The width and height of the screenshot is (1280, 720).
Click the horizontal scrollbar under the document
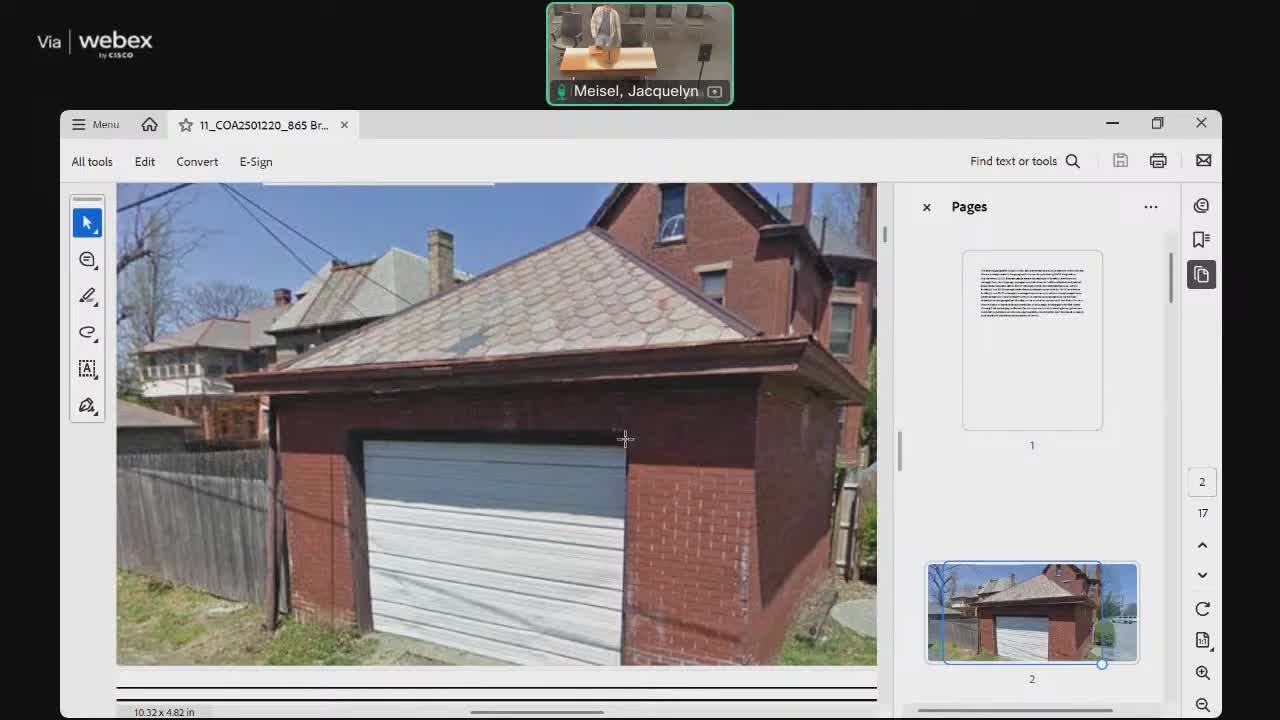537,712
